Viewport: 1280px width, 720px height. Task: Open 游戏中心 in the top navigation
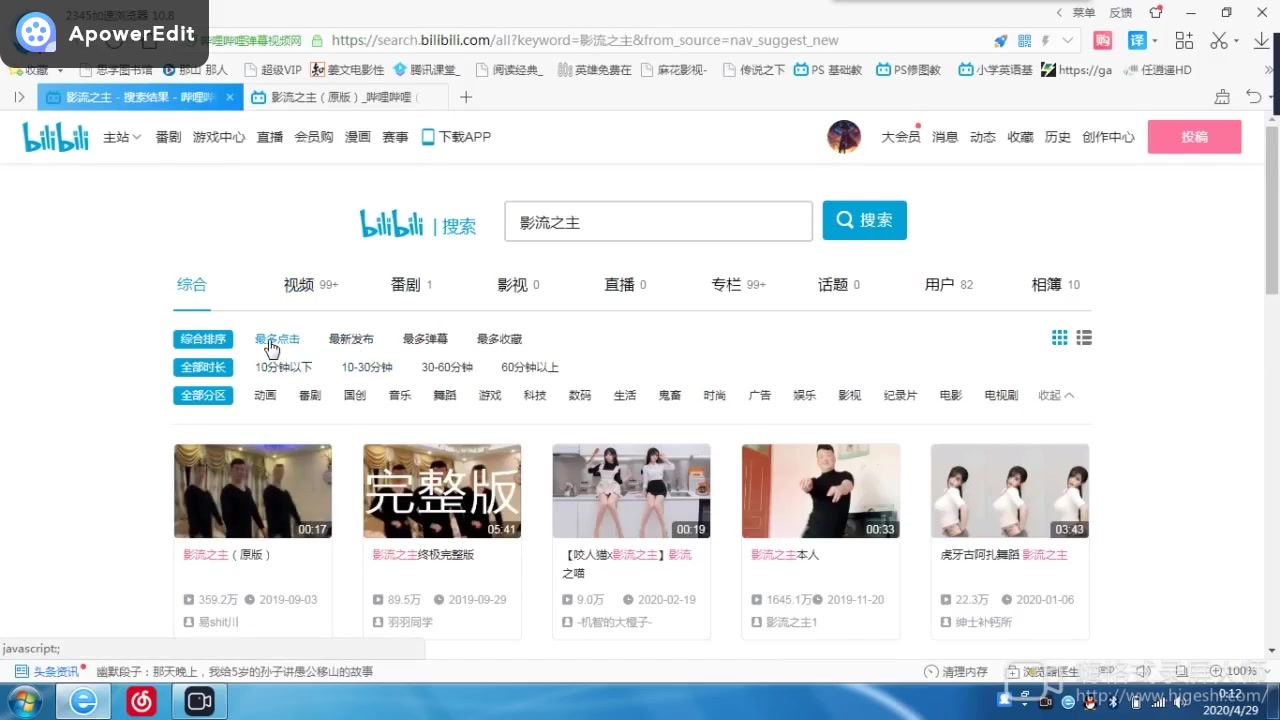[219, 137]
